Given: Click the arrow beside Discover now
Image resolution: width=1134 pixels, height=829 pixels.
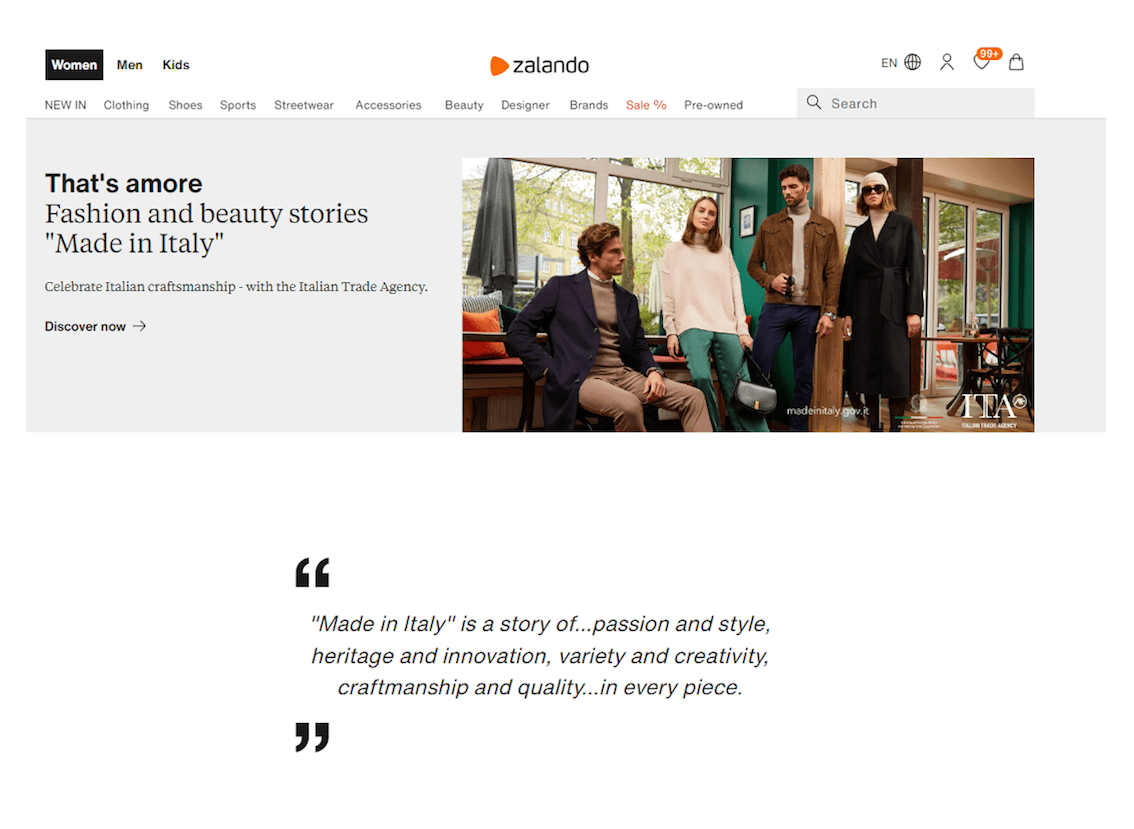Looking at the screenshot, I should [x=139, y=326].
